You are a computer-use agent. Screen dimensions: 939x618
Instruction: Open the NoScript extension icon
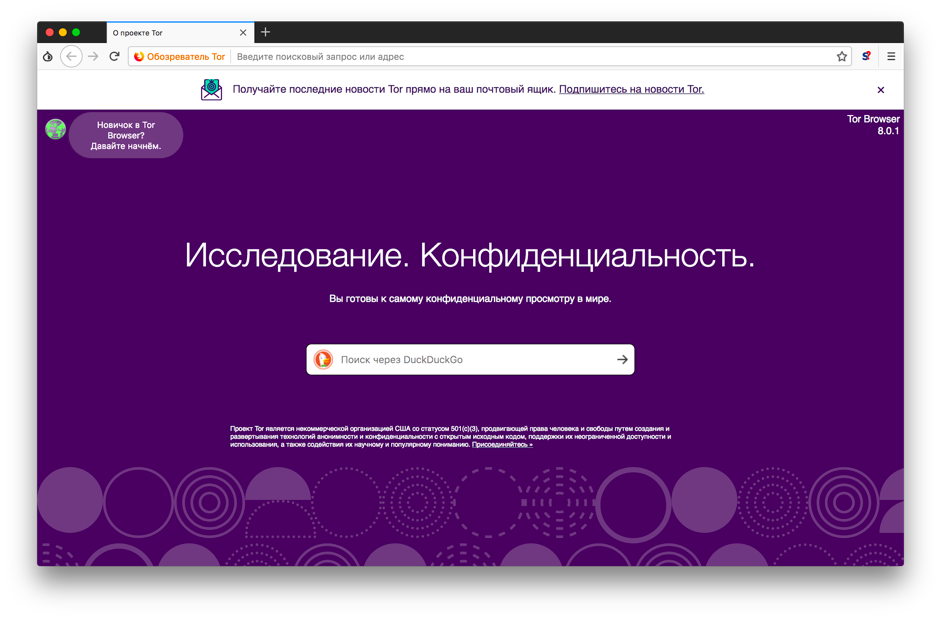(866, 56)
